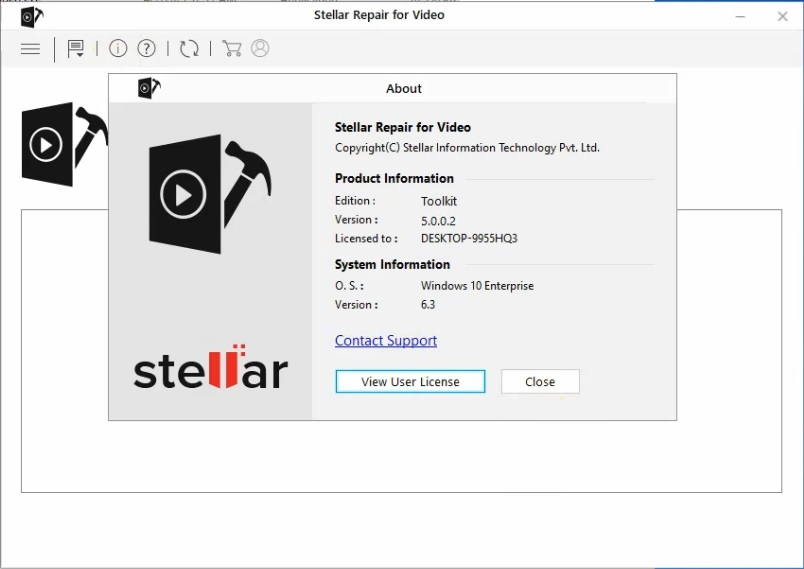The image size is (804, 569).
Task: Click the OS version value 6.3
Action: [x=428, y=305]
